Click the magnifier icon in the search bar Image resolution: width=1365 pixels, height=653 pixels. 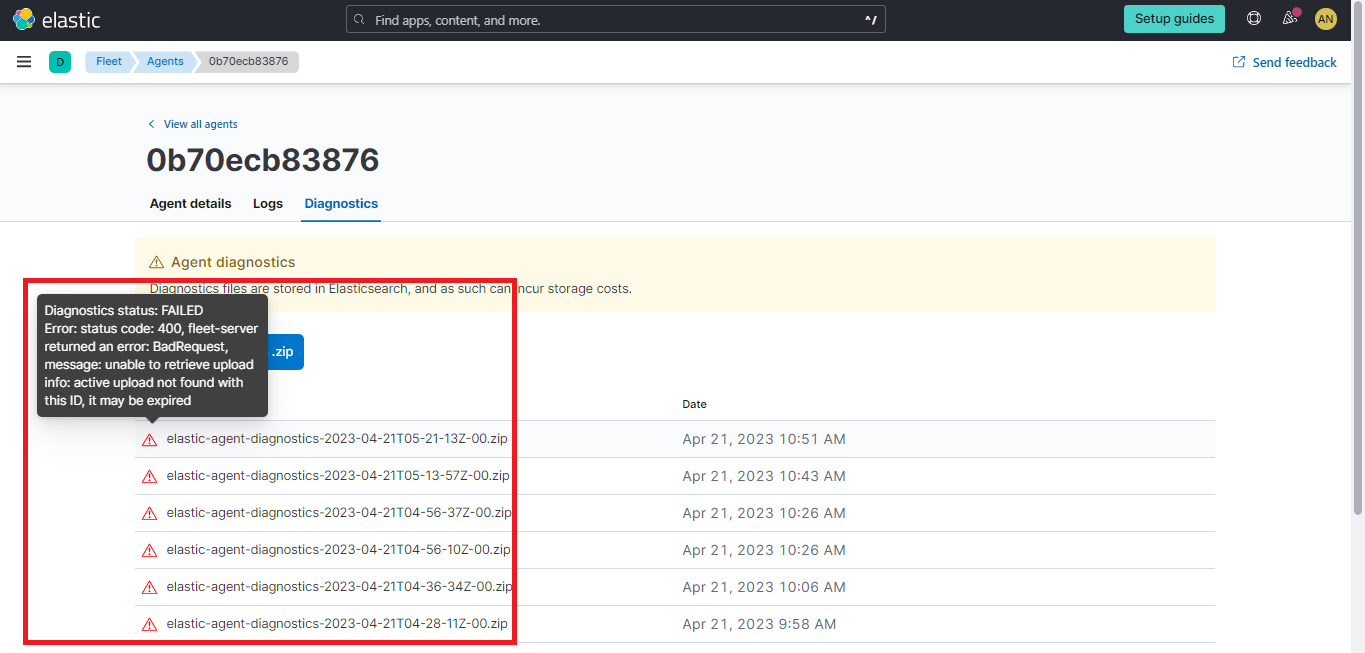[x=359, y=18]
